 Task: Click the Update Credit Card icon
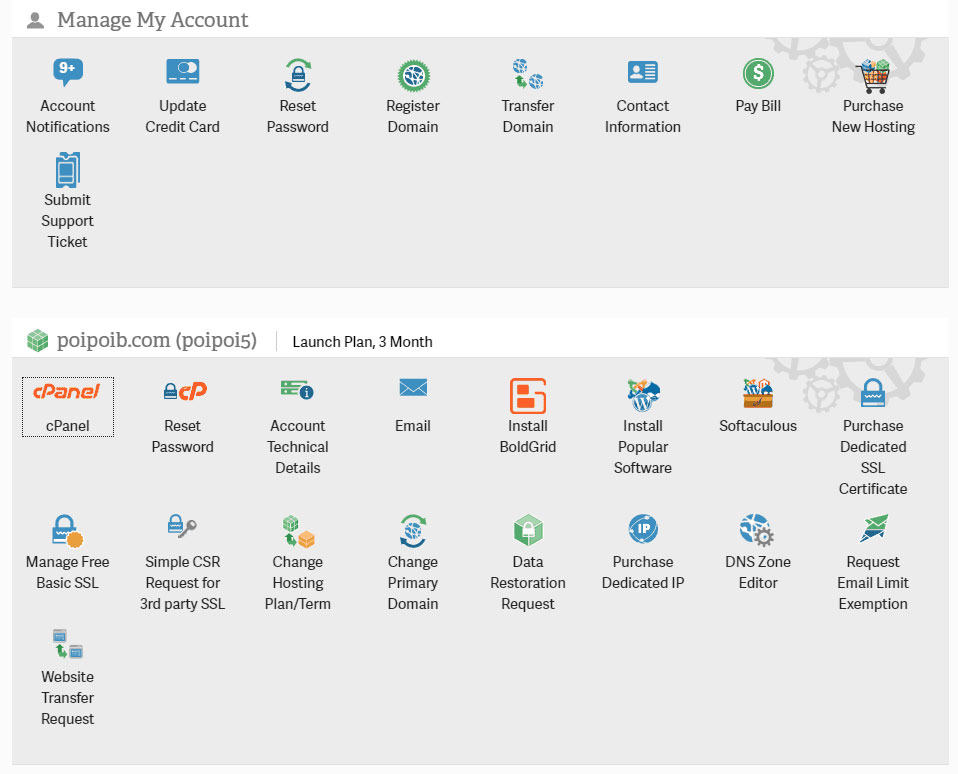point(183,71)
